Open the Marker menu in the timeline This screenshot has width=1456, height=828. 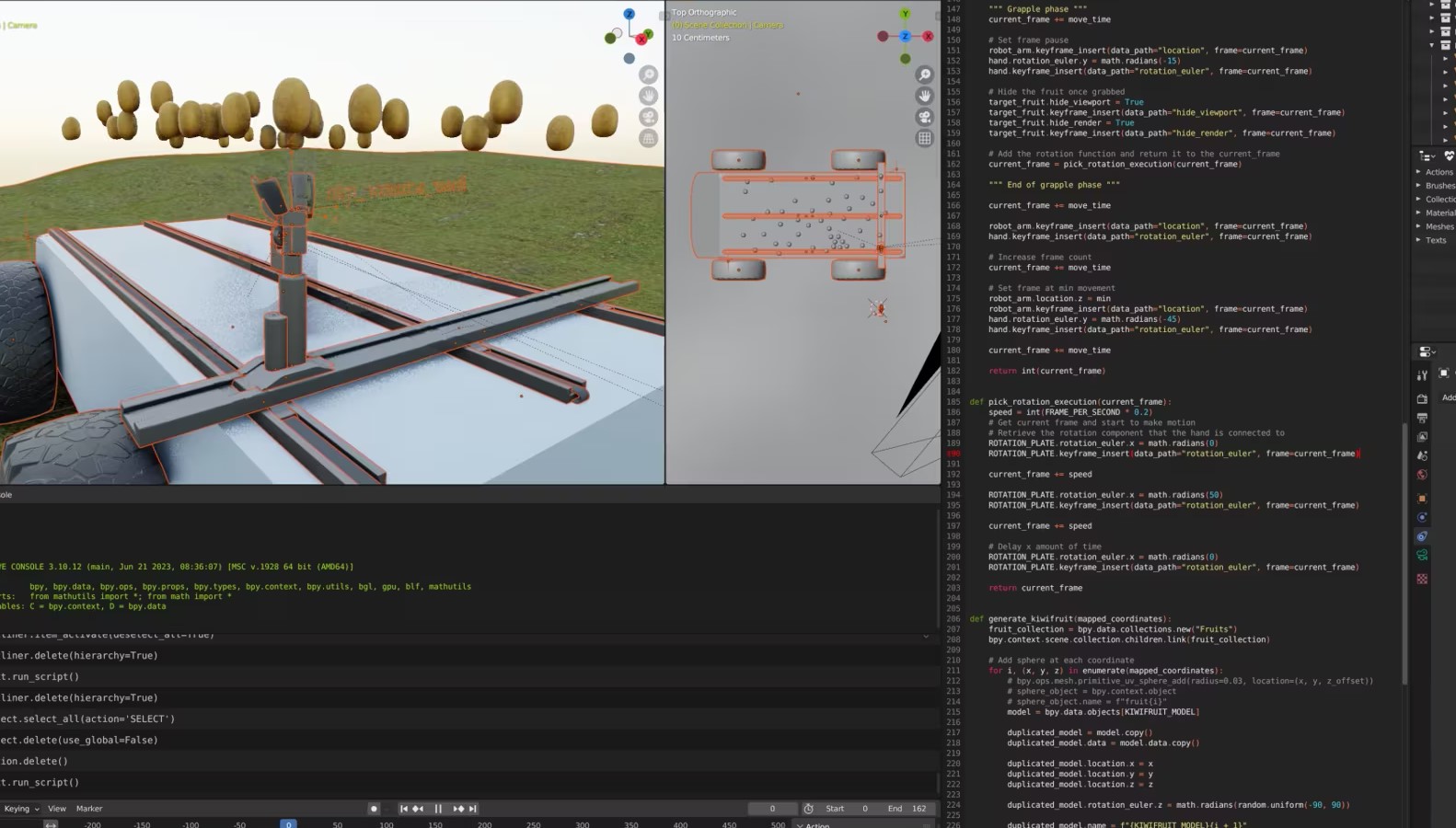pos(89,809)
